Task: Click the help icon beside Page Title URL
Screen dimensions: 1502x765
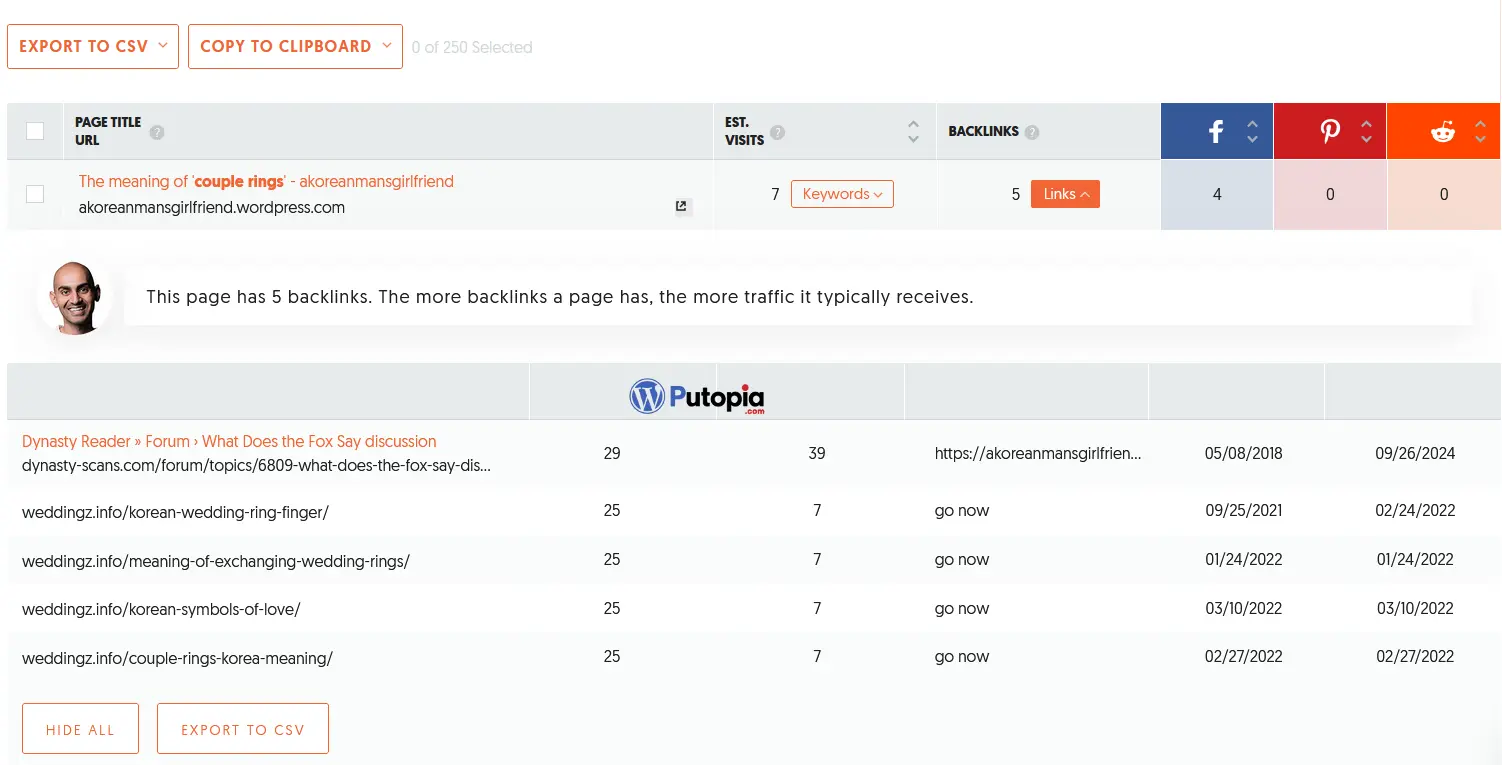Action: [157, 132]
